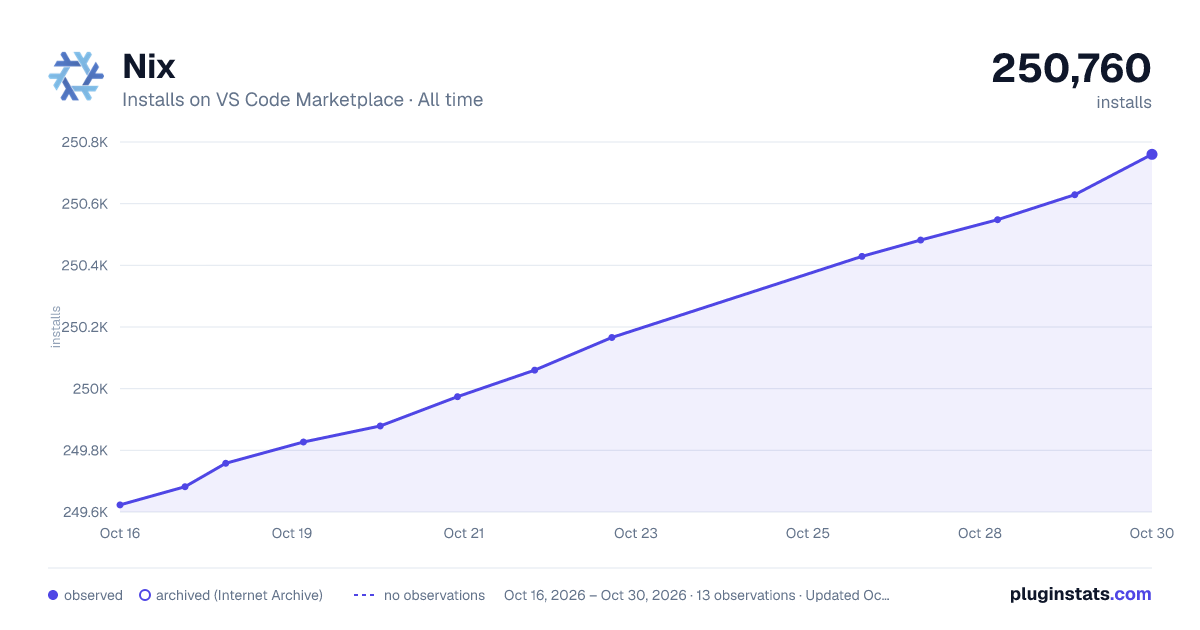1200x630 pixels.
Task: Click the Oct 16 x-axis label
Action: coord(120,533)
